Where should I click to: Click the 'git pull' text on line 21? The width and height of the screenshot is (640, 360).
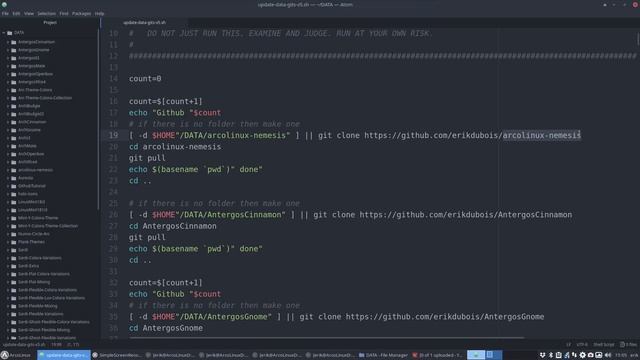click(x=147, y=158)
